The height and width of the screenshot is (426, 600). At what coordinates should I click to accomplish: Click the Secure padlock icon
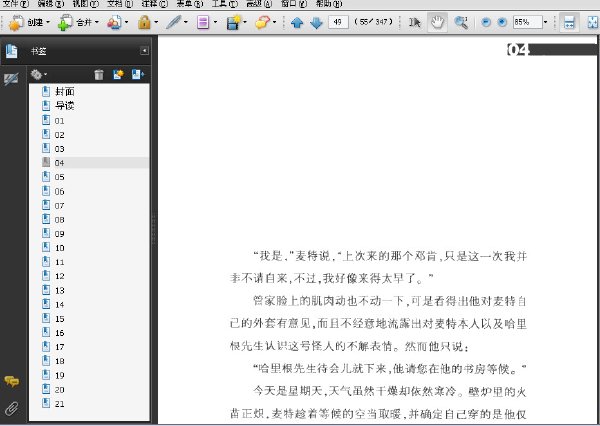144,23
